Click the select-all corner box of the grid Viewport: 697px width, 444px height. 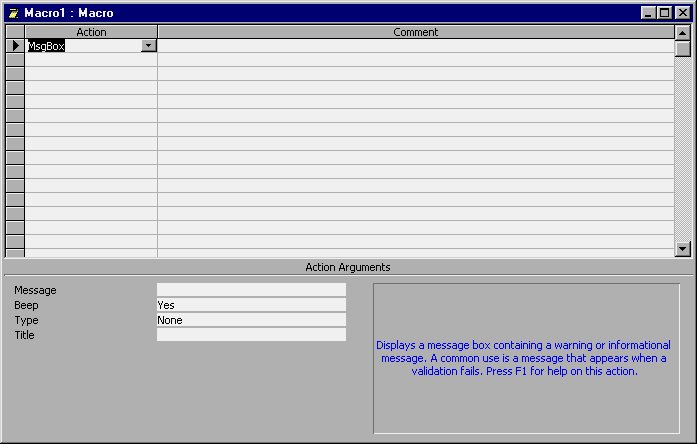[15, 32]
